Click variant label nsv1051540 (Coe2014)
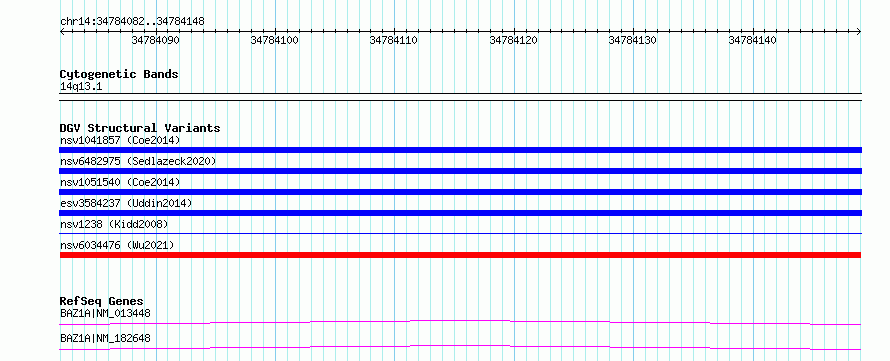This screenshot has width=890, height=361. pos(120,182)
